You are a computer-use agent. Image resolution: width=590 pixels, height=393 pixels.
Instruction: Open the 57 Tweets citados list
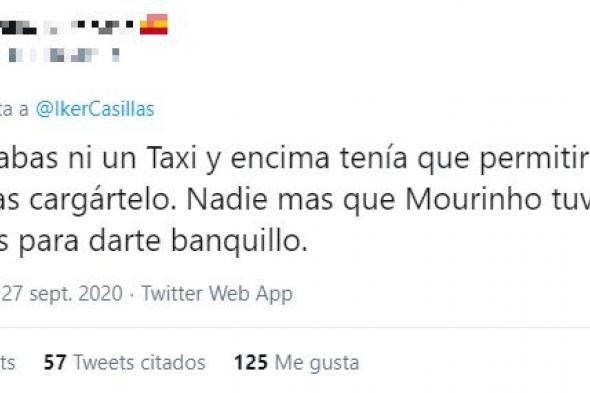pos(125,363)
